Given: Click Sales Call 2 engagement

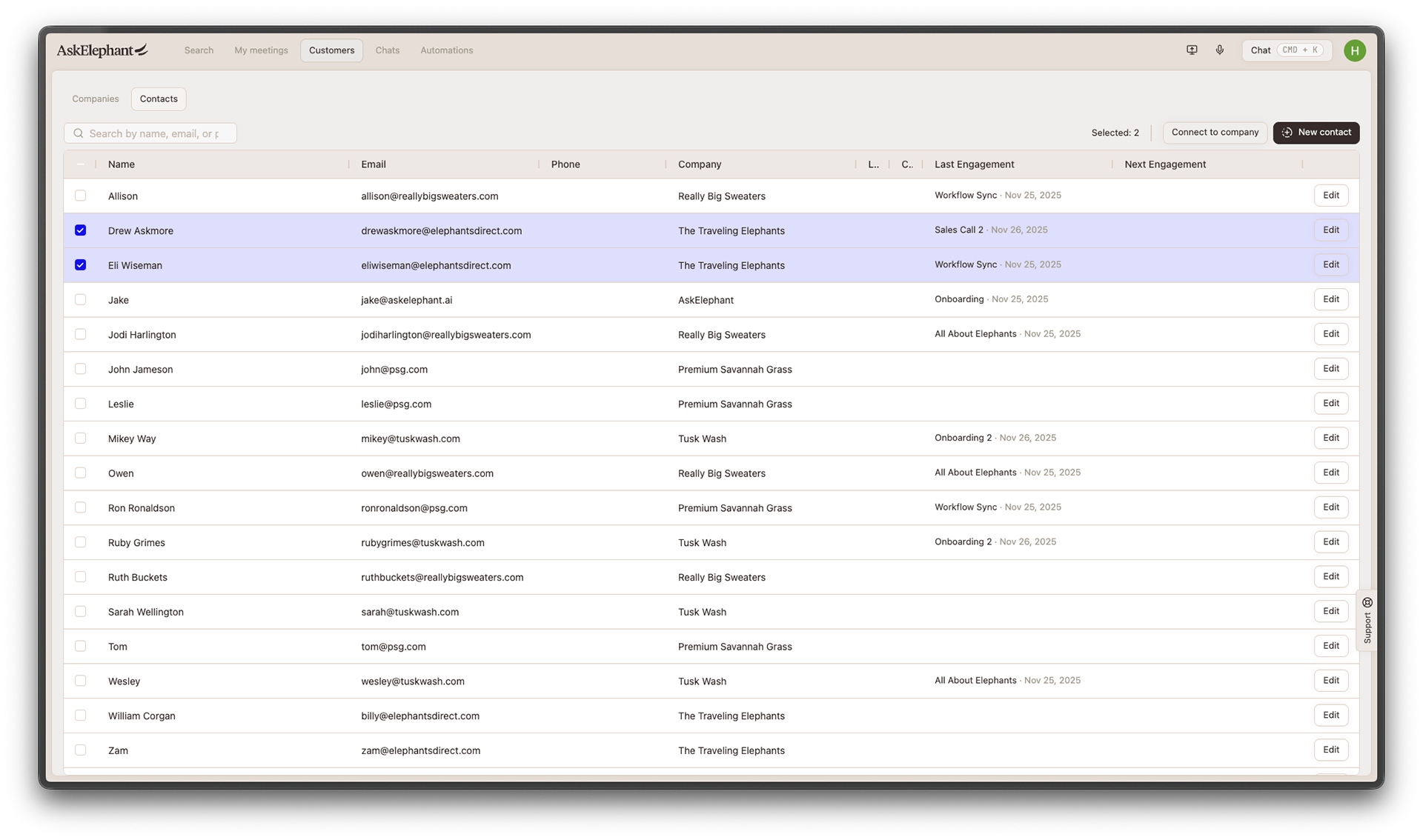Looking at the screenshot, I should point(959,230).
